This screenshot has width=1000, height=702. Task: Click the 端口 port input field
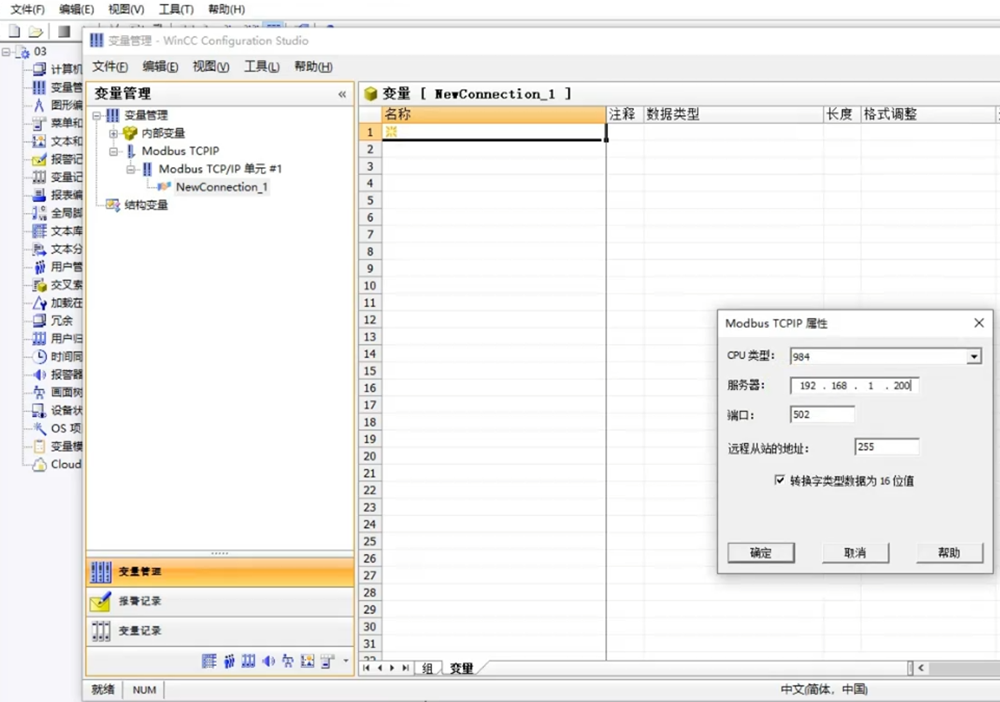pos(822,415)
